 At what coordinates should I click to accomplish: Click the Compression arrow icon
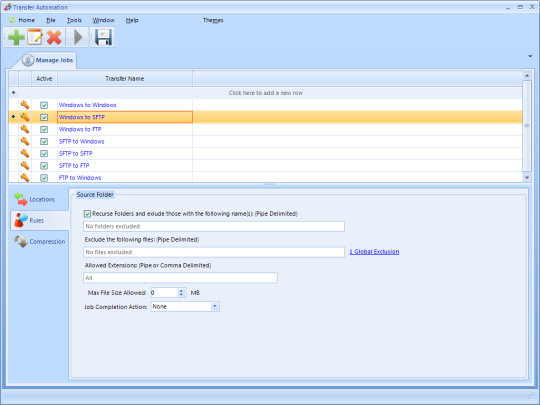[x=21, y=241]
